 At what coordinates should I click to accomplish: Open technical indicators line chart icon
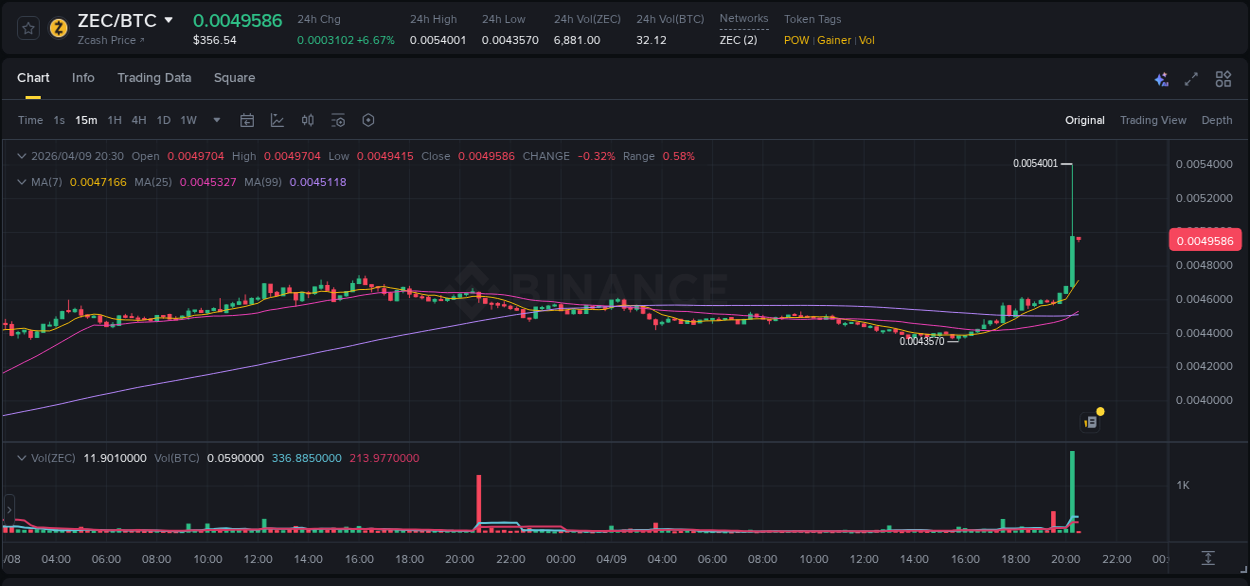(x=277, y=120)
